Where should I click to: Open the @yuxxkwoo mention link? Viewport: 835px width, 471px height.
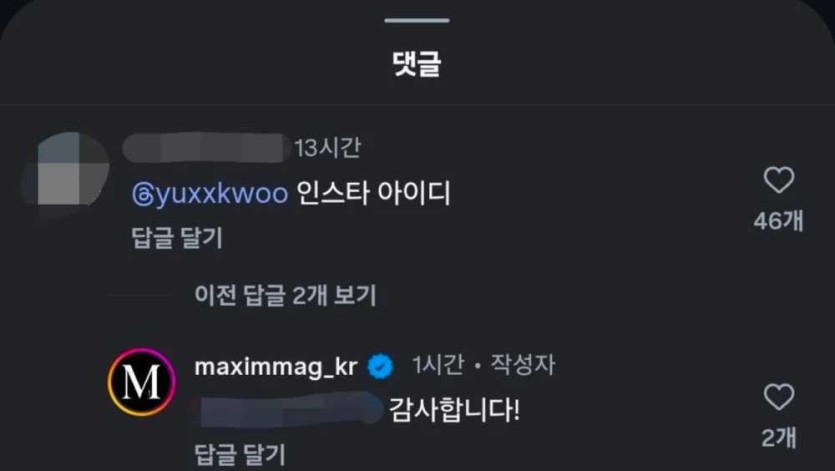(210, 193)
